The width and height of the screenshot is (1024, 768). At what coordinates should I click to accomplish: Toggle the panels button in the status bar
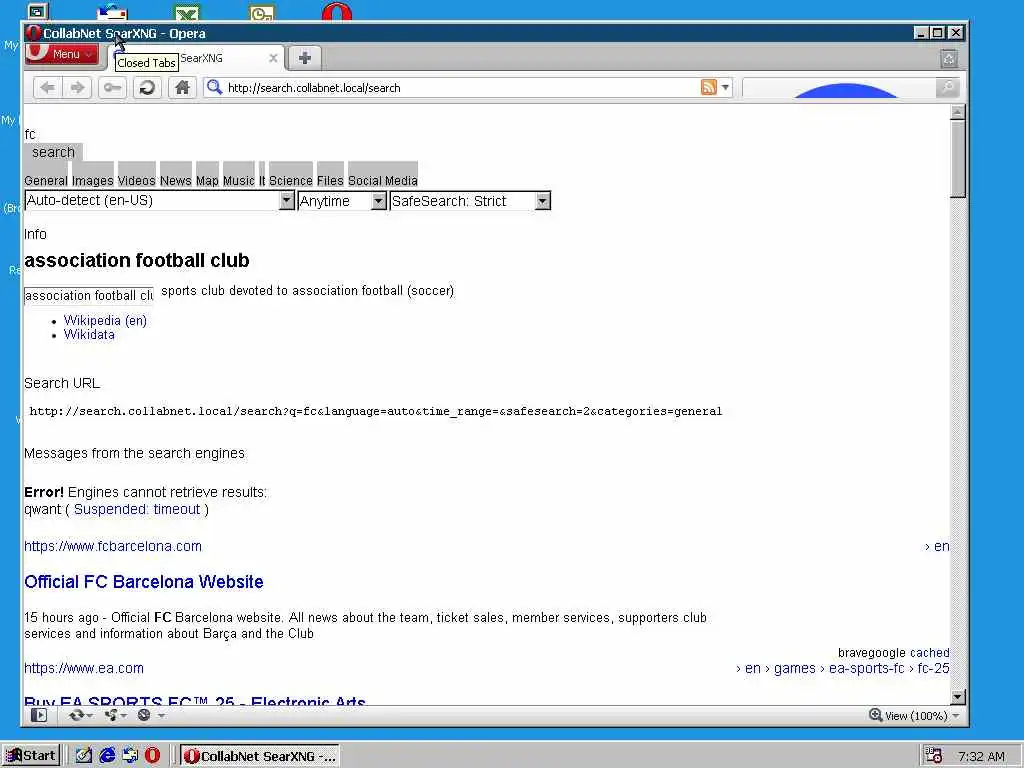pyautogui.click(x=39, y=715)
